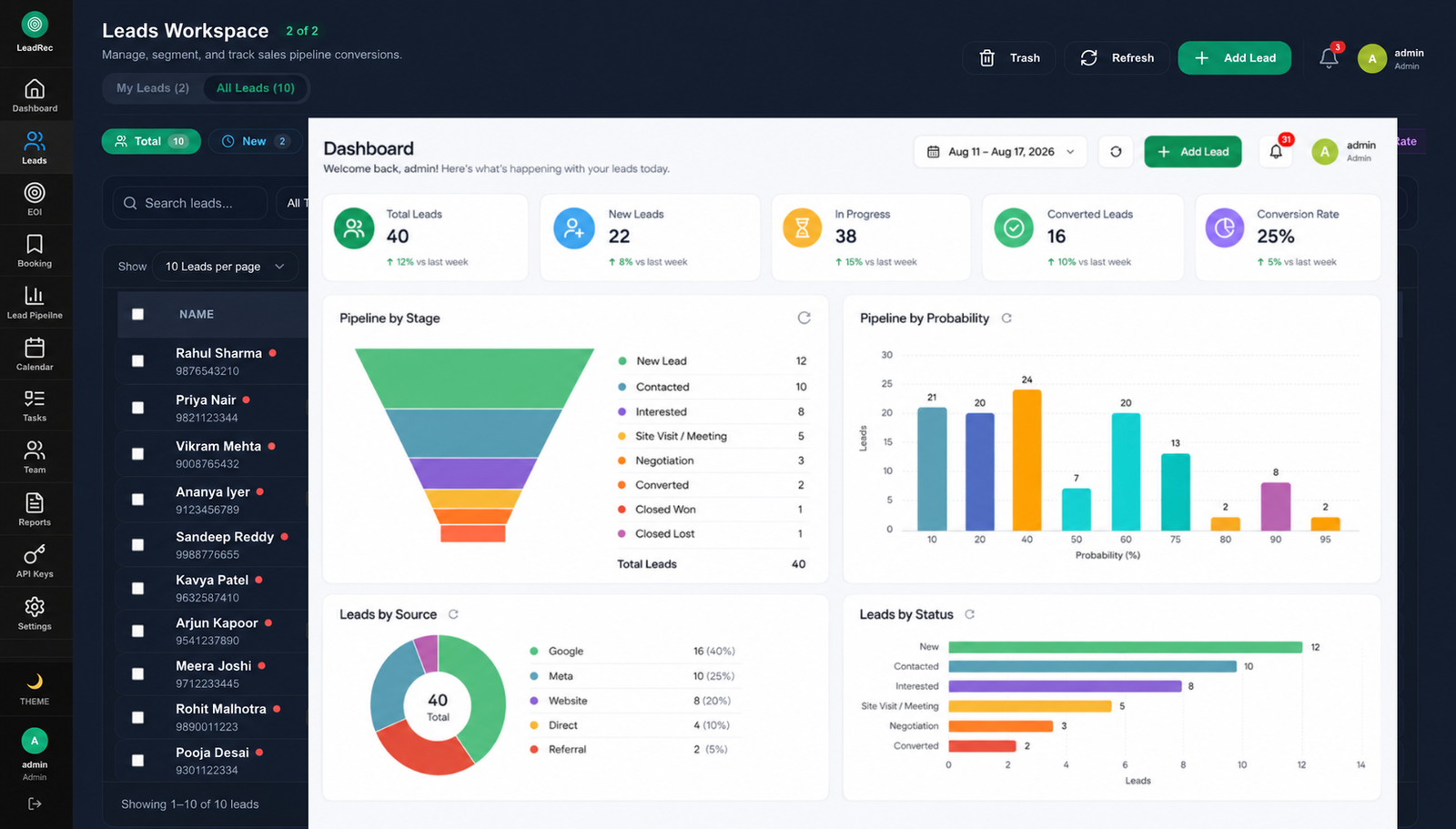Select the New leads filter tab

[256, 141]
